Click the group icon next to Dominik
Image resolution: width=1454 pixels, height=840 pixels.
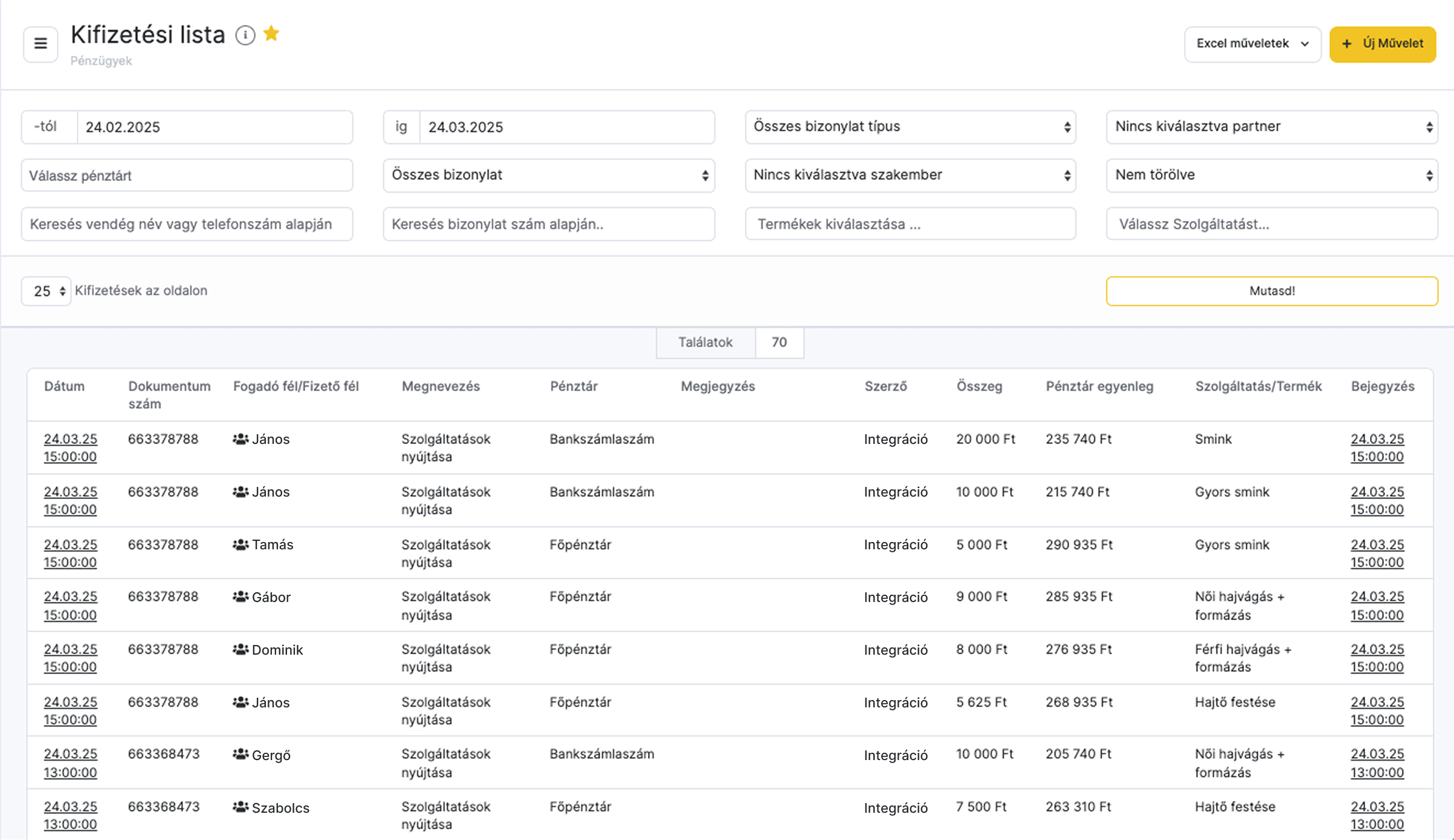click(x=240, y=650)
